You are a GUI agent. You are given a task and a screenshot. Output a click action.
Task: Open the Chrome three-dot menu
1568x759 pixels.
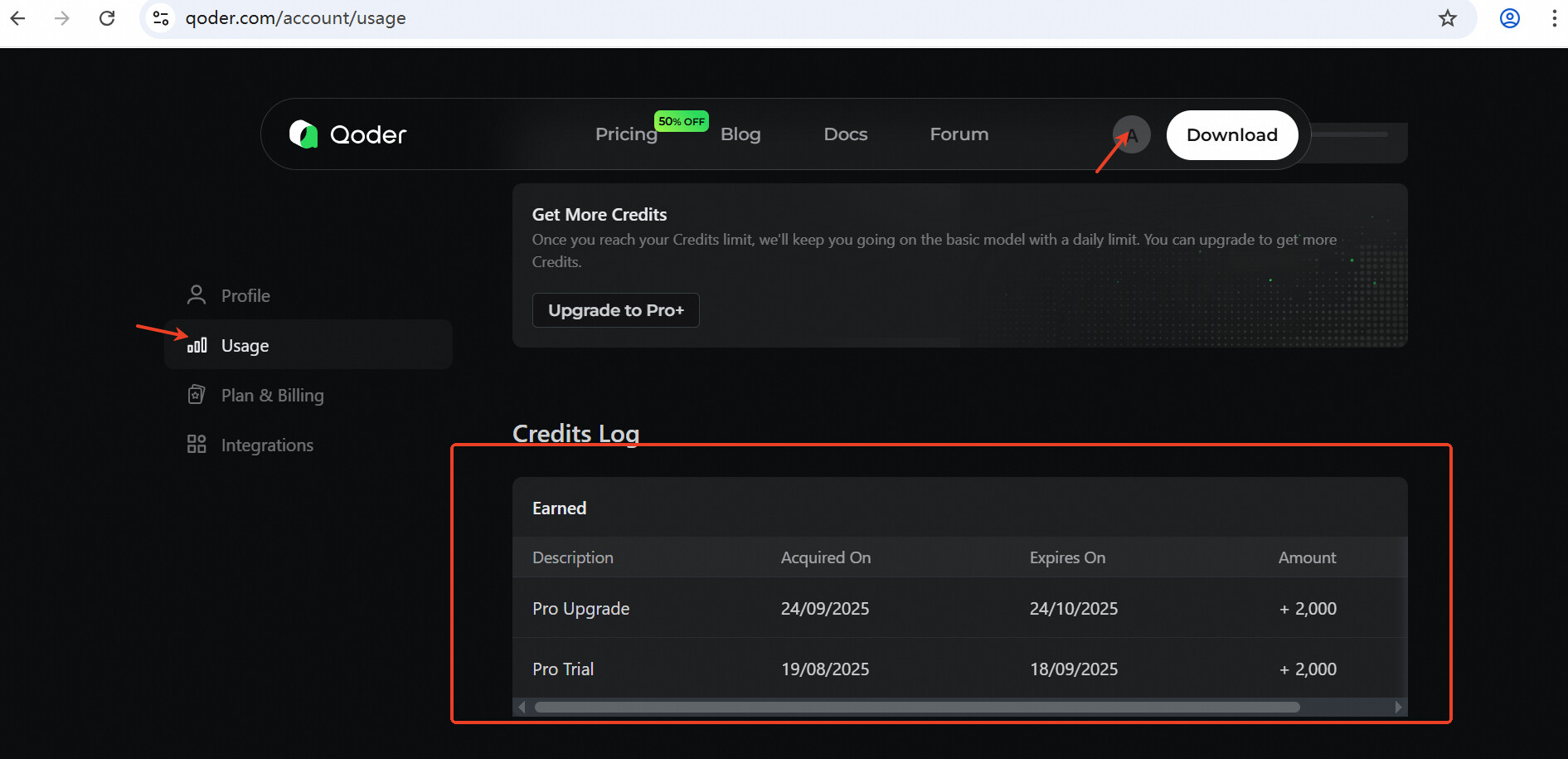(x=1554, y=18)
